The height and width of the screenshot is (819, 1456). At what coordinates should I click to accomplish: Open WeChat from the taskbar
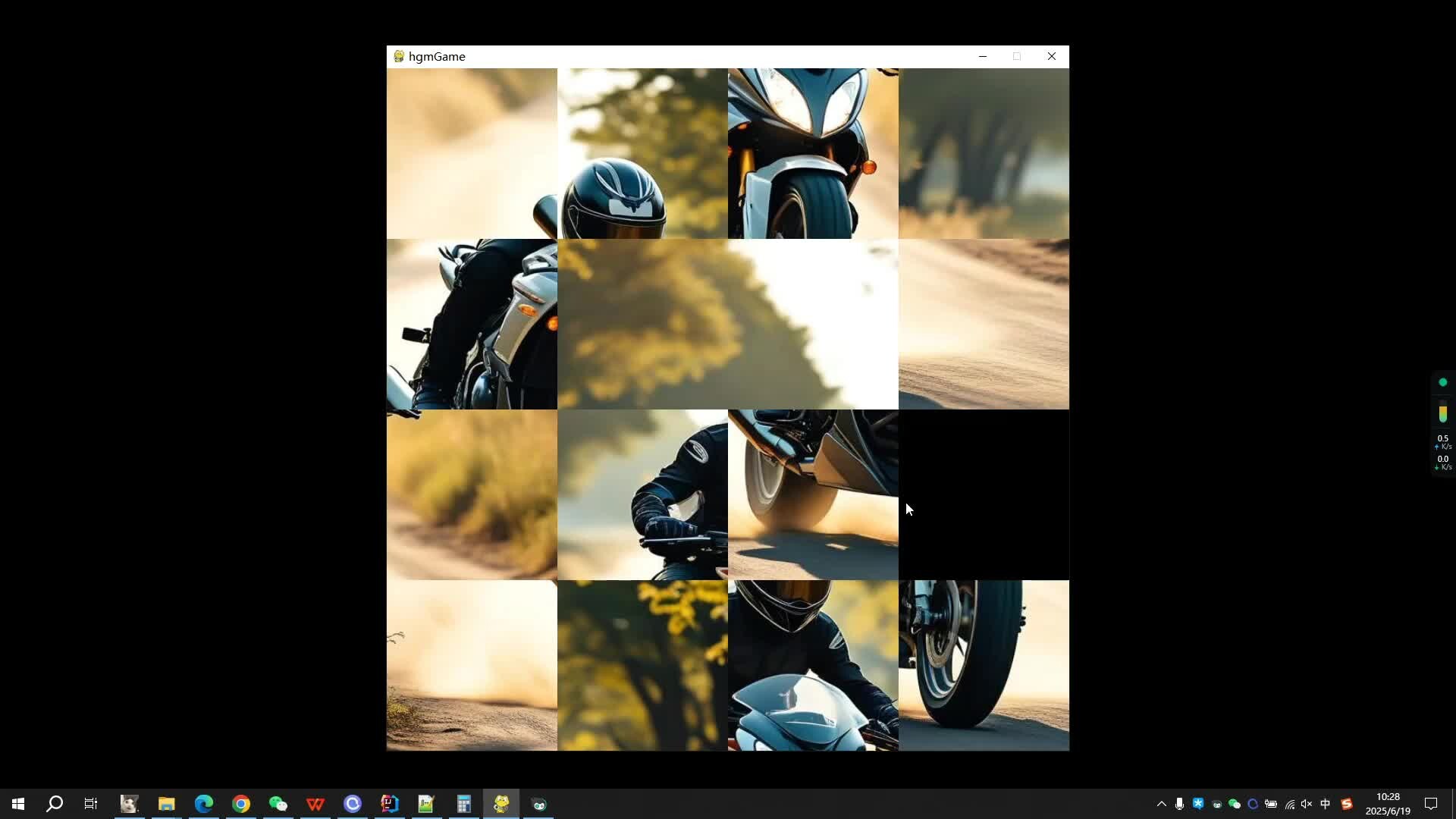click(278, 804)
